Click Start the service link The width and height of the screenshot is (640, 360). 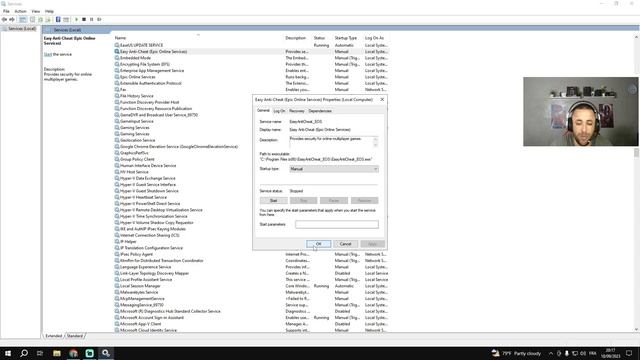pyautogui.click(x=48, y=54)
